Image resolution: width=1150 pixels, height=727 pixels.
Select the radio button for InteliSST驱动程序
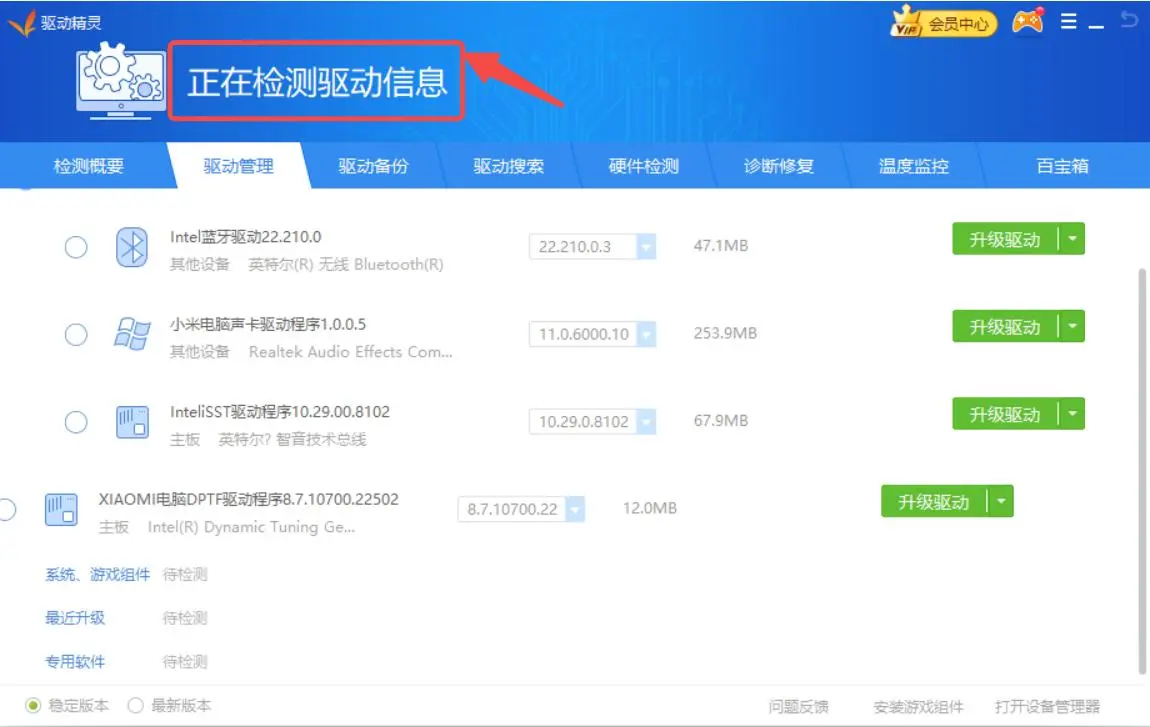(75, 422)
